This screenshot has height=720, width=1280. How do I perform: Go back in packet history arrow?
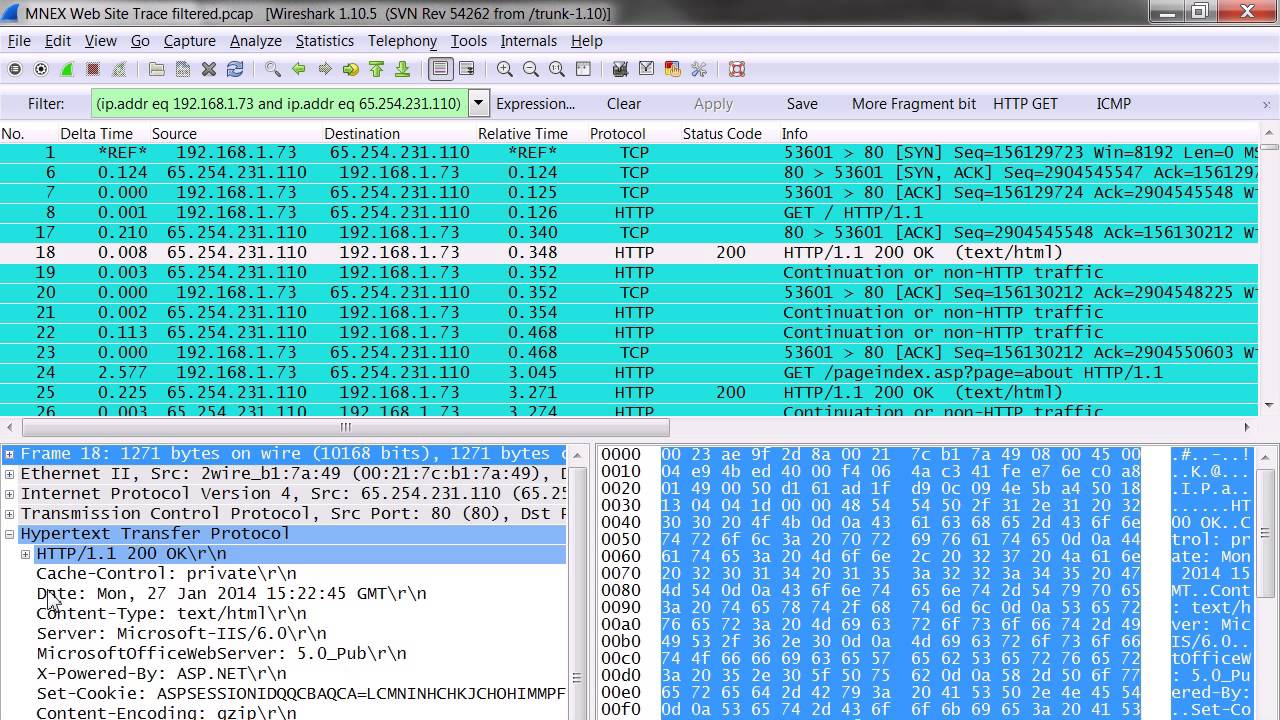[x=299, y=69]
